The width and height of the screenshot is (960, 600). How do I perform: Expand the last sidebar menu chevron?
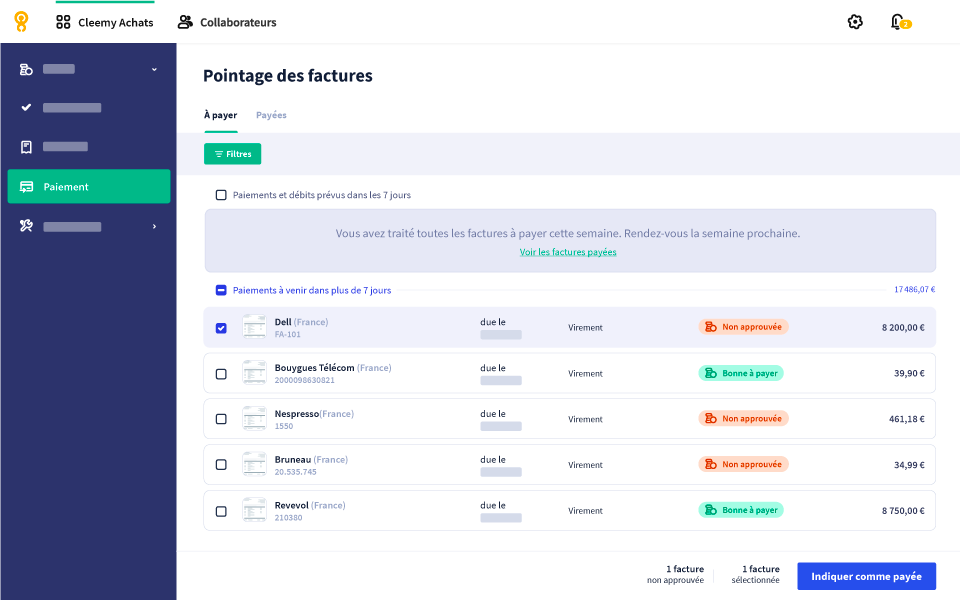click(154, 227)
